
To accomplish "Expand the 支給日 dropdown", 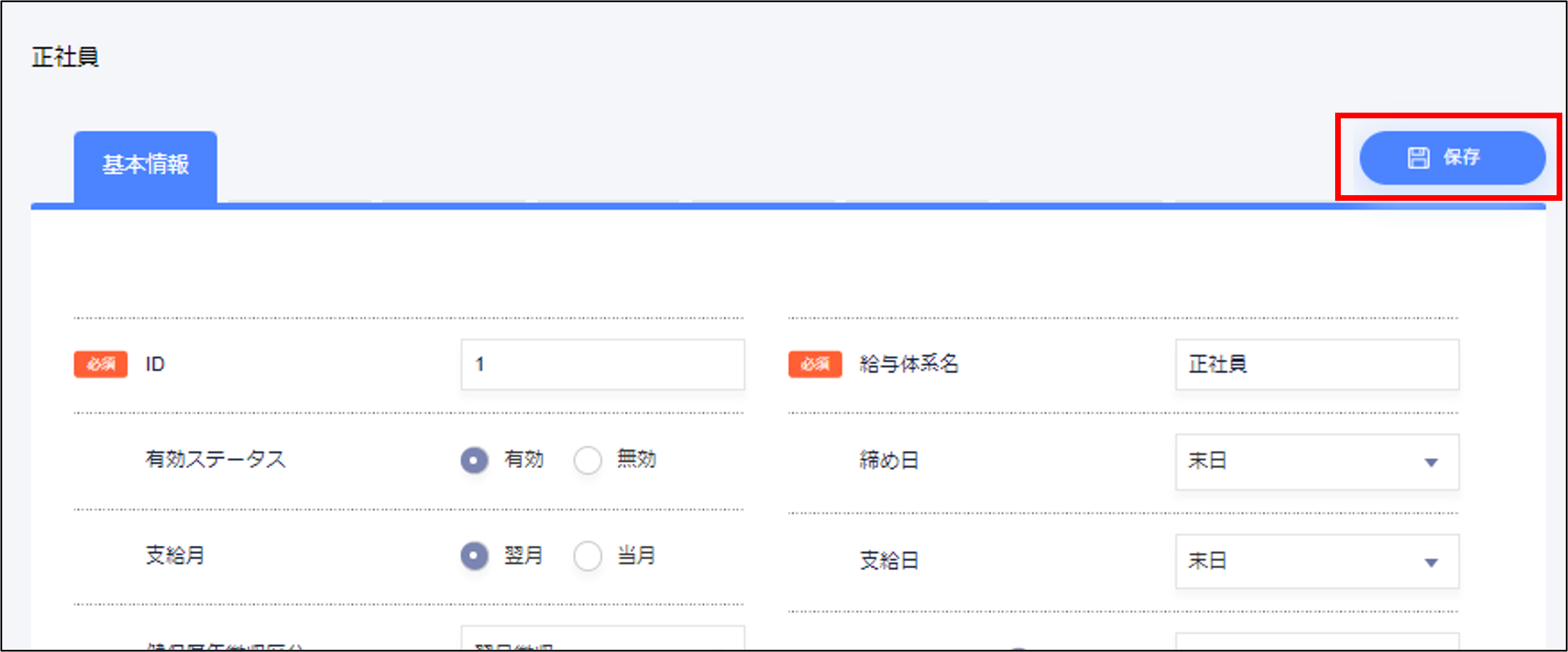I will 1316,562.
